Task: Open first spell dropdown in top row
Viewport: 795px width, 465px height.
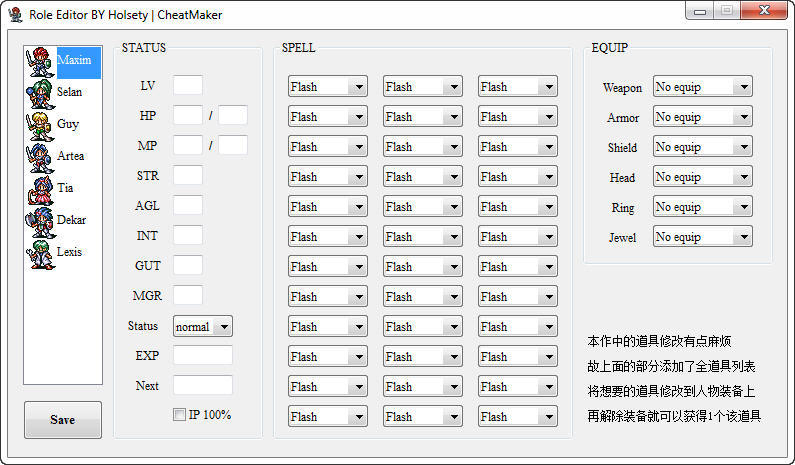Action: [x=328, y=87]
